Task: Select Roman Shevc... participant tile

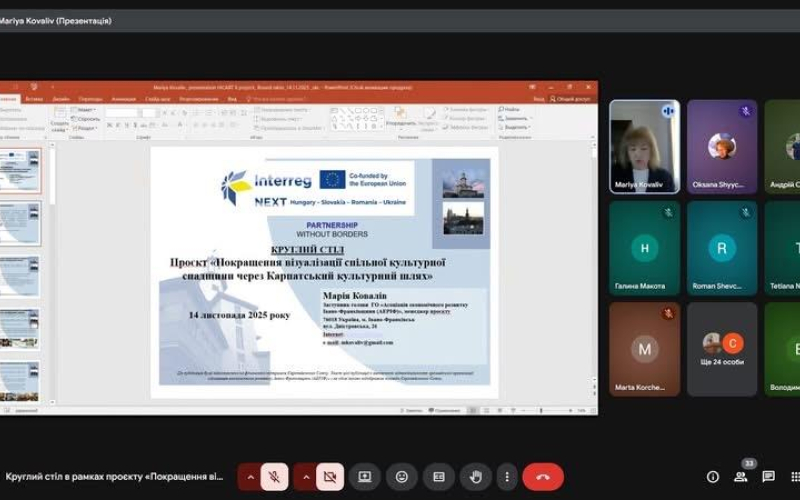Action: coord(722,248)
